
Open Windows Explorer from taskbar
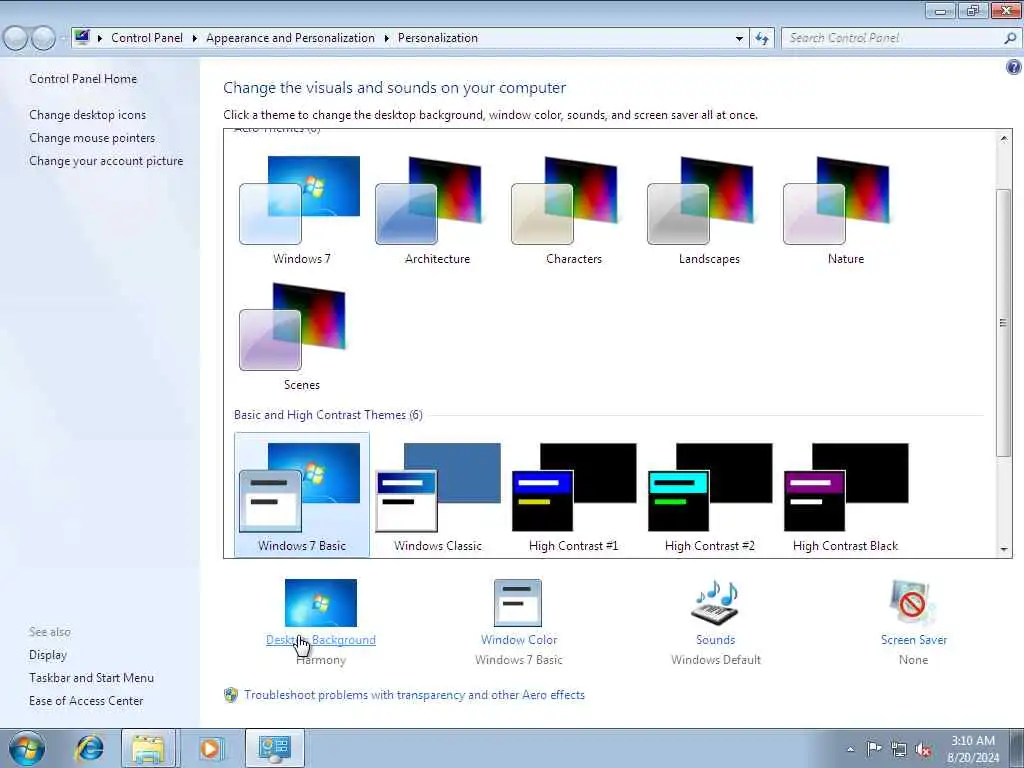coord(148,748)
